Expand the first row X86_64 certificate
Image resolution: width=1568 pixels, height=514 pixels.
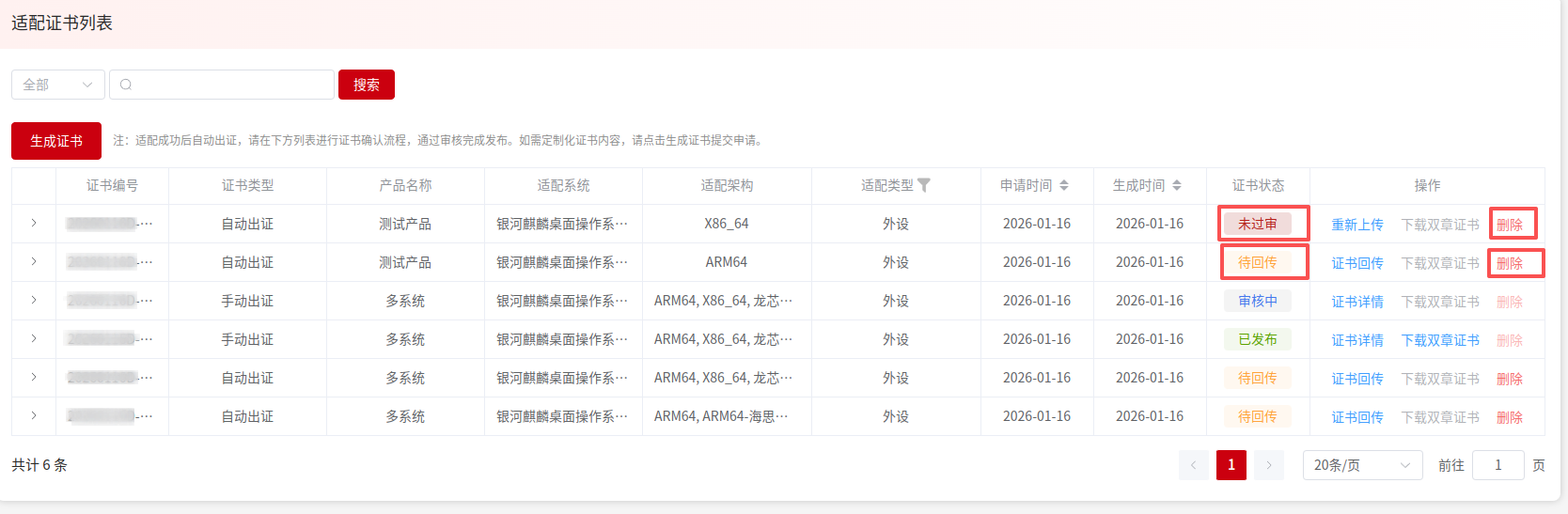point(34,224)
